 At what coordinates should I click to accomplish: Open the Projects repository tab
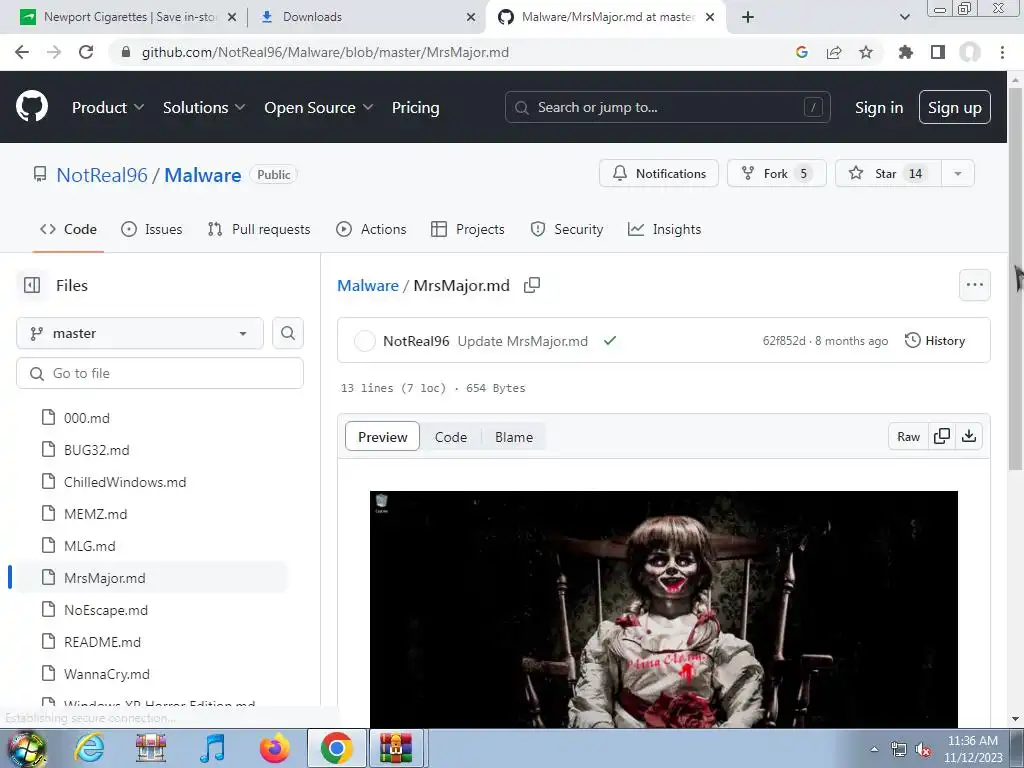coord(468,229)
